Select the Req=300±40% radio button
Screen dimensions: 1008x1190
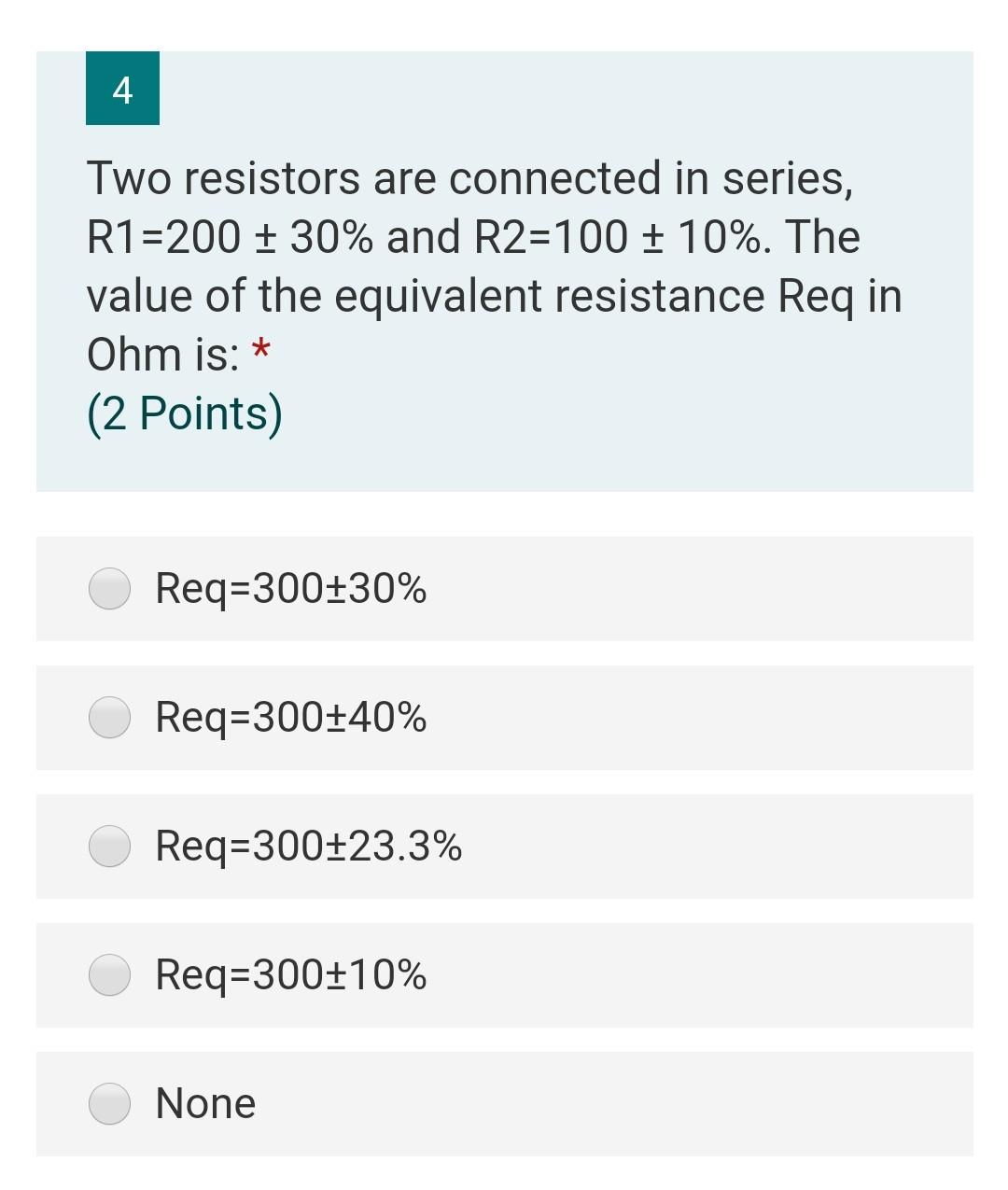tap(109, 719)
